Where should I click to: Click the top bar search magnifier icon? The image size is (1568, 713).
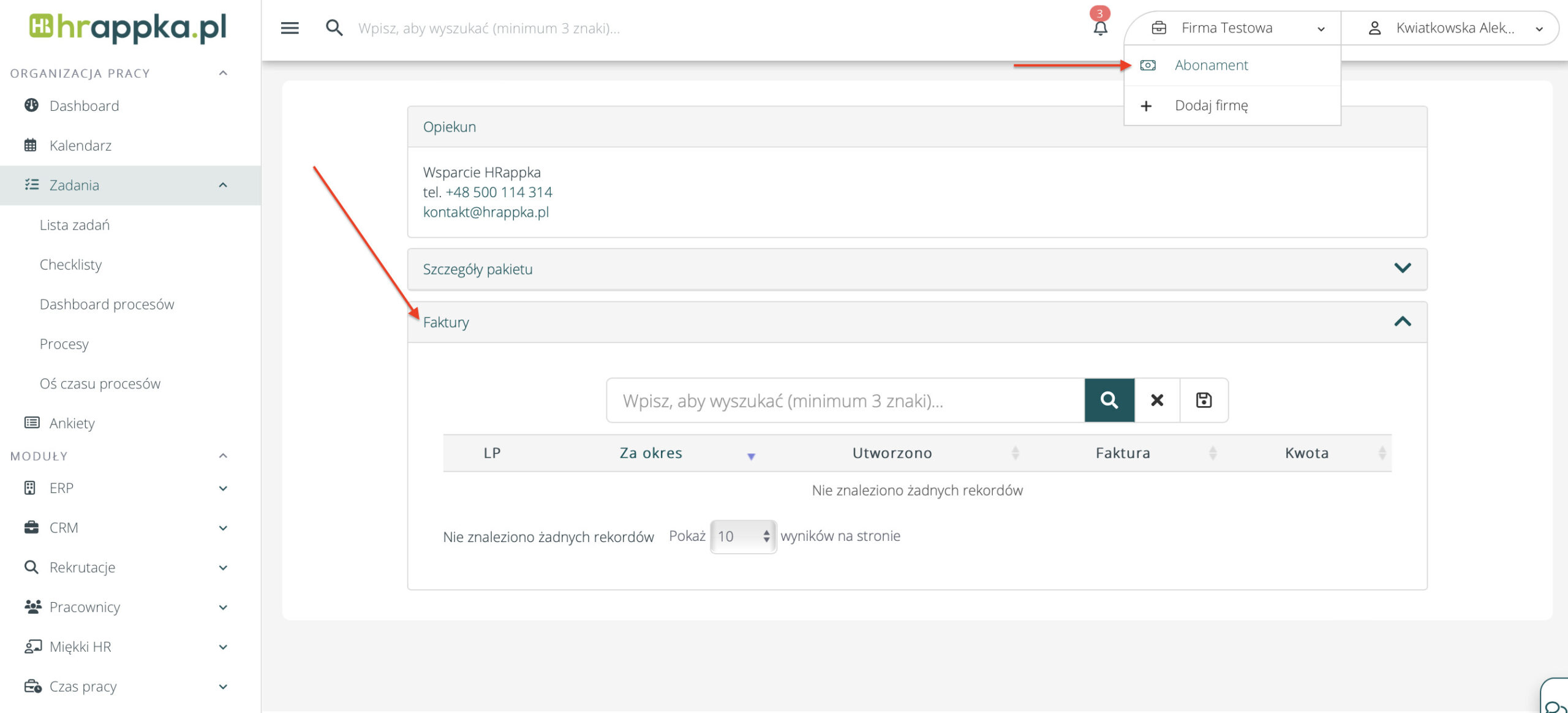point(334,28)
